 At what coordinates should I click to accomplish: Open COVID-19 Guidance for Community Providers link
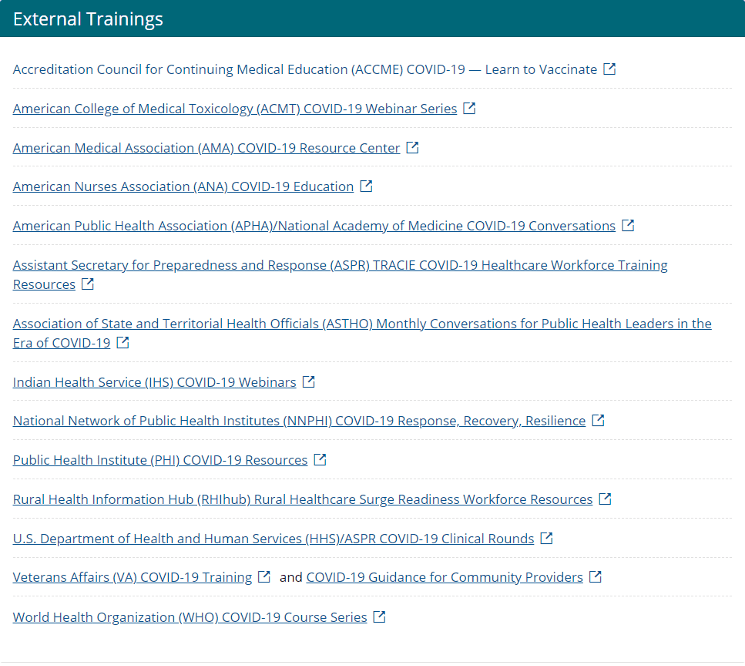click(444, 578)
